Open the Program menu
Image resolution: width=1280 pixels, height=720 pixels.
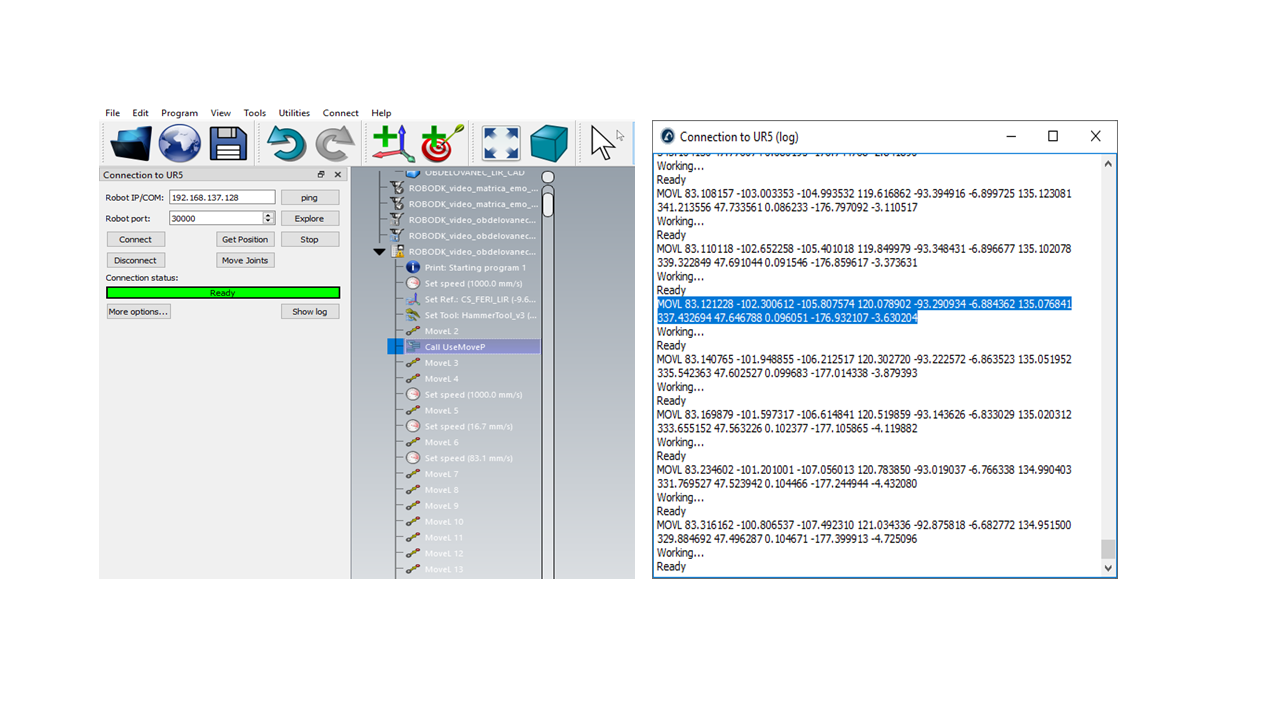click(180, 113)
